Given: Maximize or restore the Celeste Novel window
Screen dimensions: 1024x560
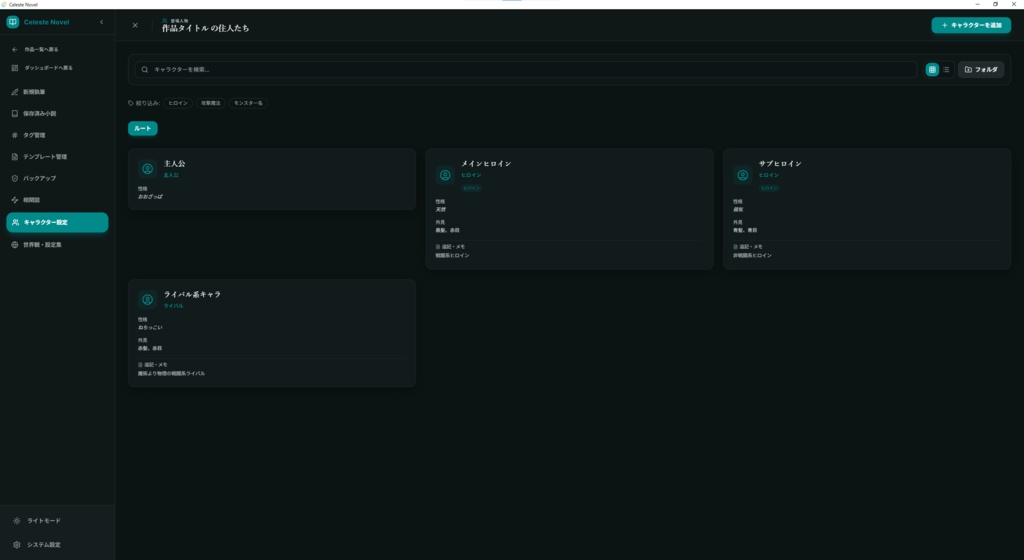Looking at the screenshot, I should [996, 4].
